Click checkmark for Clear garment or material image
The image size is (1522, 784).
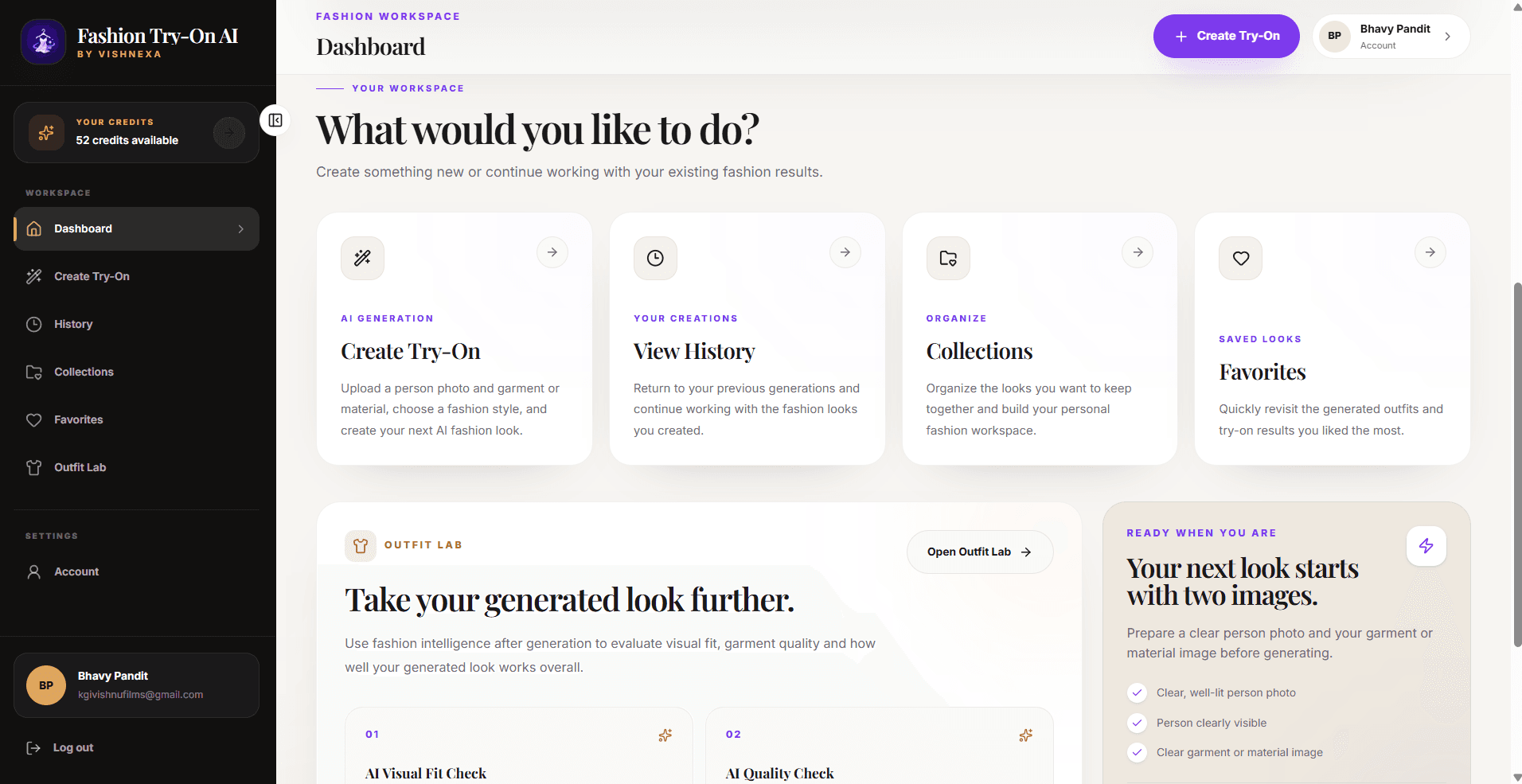pos(1137,752)
